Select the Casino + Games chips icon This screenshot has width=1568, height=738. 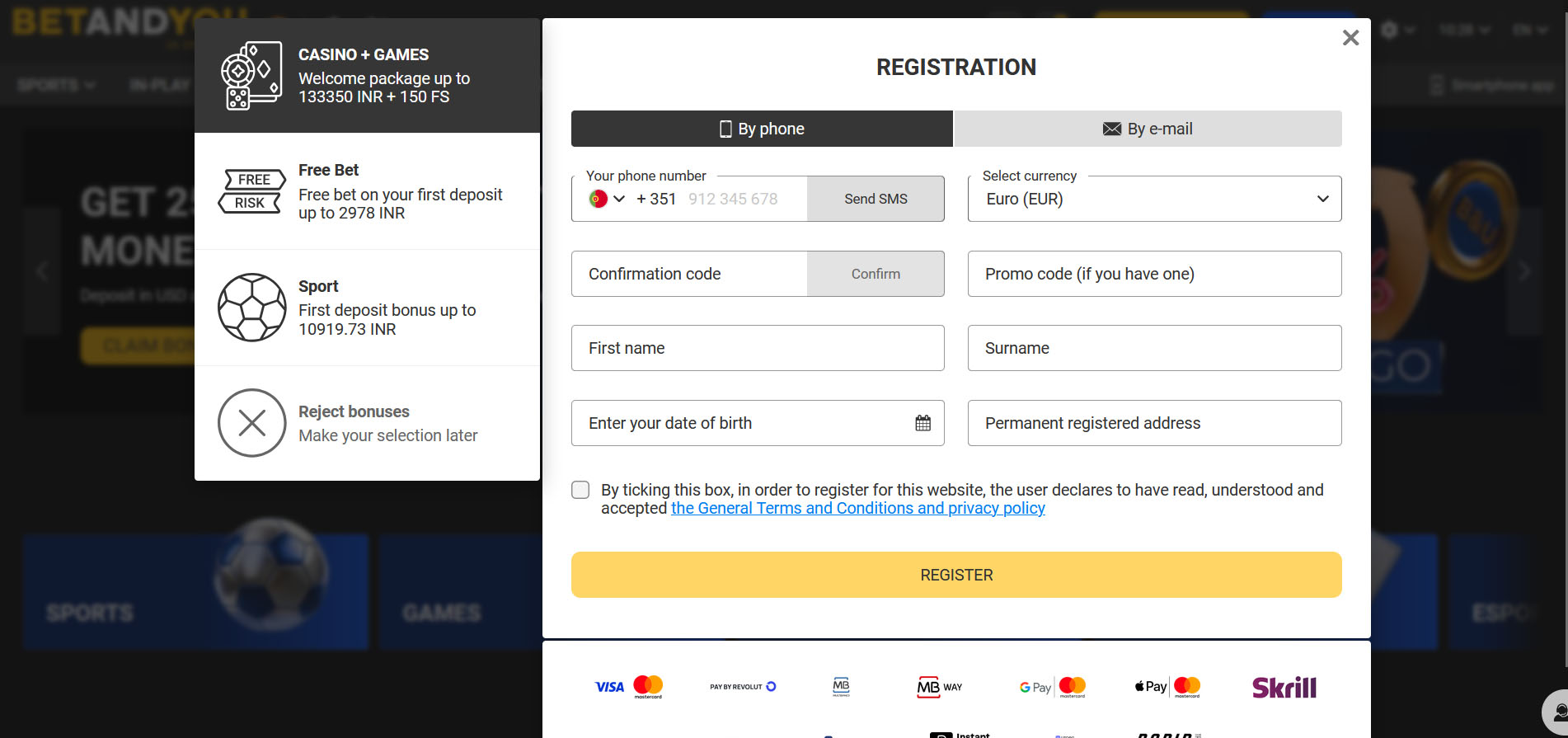[251, 76]
